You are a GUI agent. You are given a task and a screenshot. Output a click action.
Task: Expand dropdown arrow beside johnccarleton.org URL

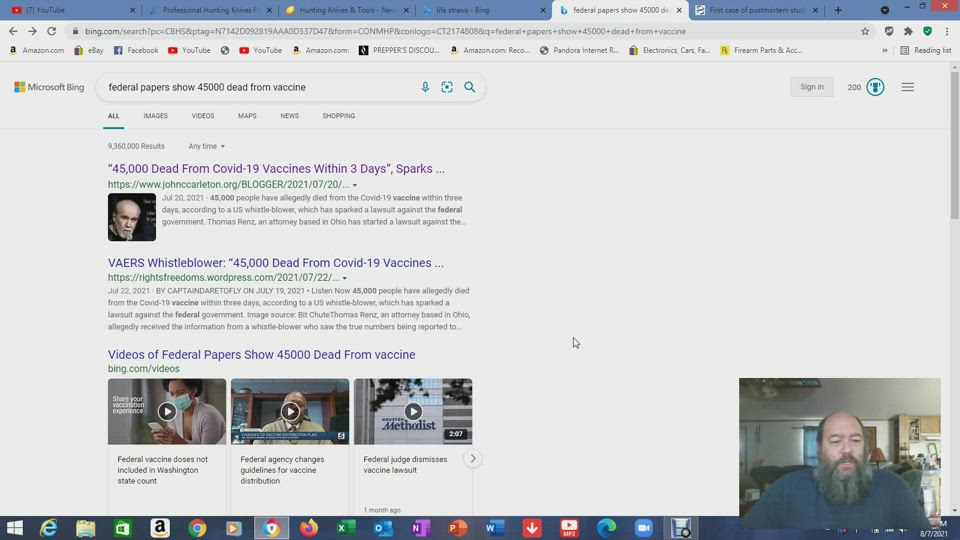point(354,185)
